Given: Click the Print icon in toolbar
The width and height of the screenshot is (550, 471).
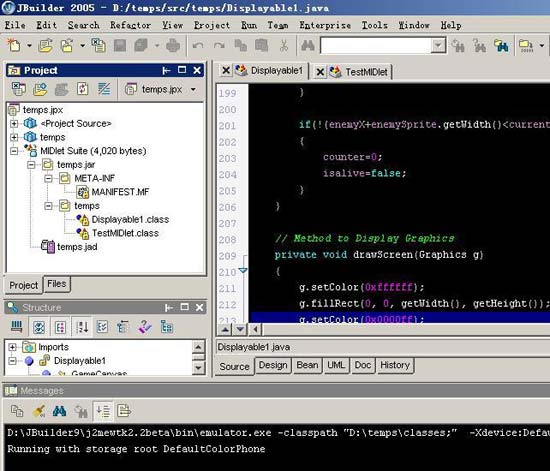Looking at the screenshot, I should tap(173, 46).
